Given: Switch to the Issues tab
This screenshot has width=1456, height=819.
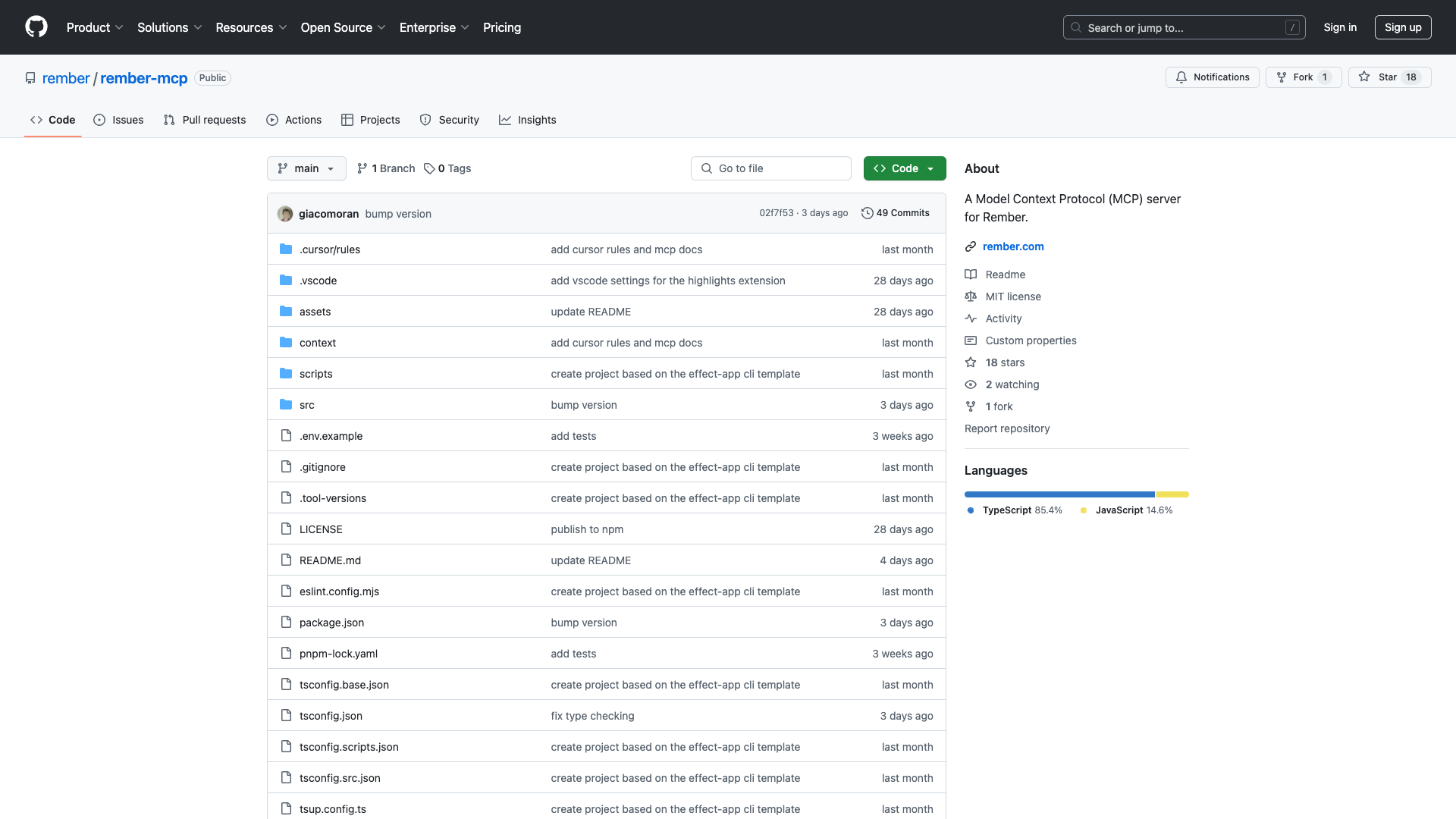Looking at the screenshot, I should [118, 120].
